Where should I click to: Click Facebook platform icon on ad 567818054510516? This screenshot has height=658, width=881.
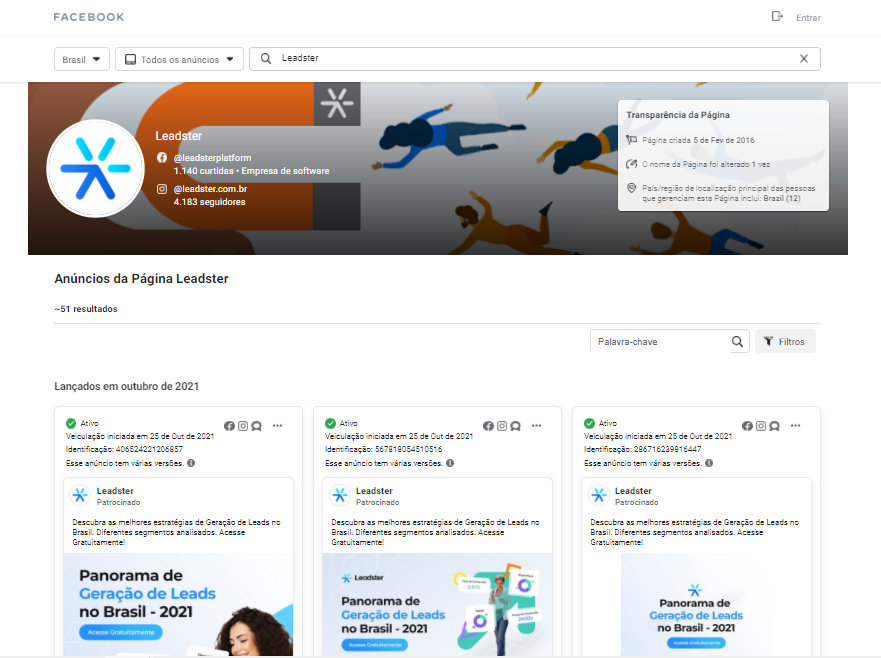(x=488, y=426)
